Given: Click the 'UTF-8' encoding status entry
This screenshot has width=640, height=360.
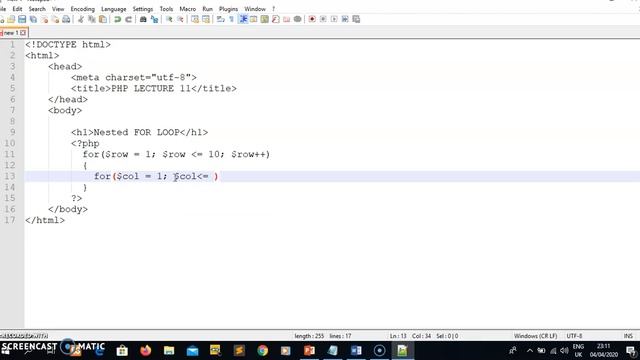Looking at the screenshot, I should pos(574,336).
